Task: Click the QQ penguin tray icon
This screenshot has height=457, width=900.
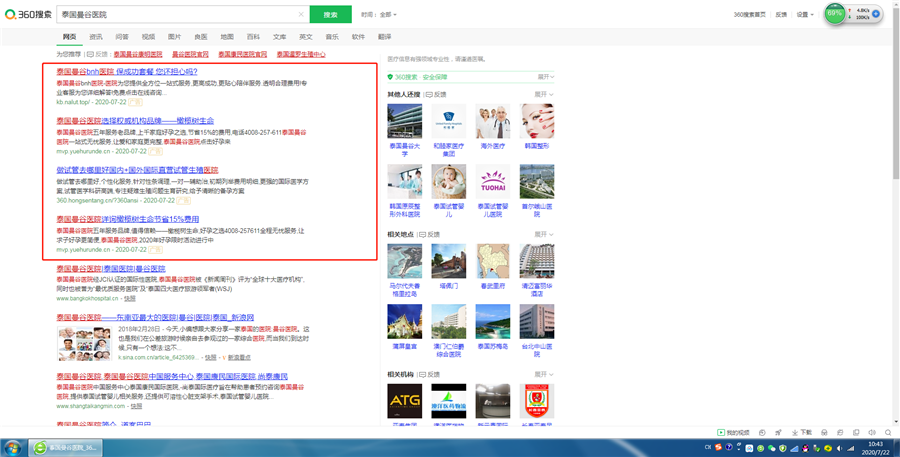Action: [x=805, y=448]
